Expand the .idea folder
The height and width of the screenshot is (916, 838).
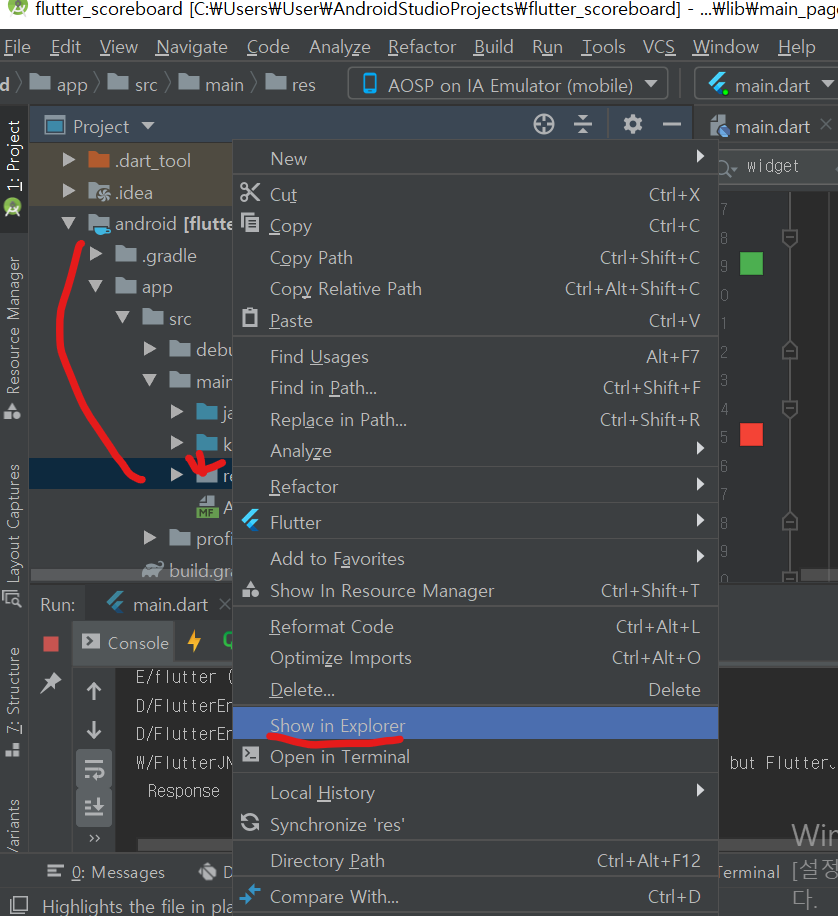click(x=68, y=190)
